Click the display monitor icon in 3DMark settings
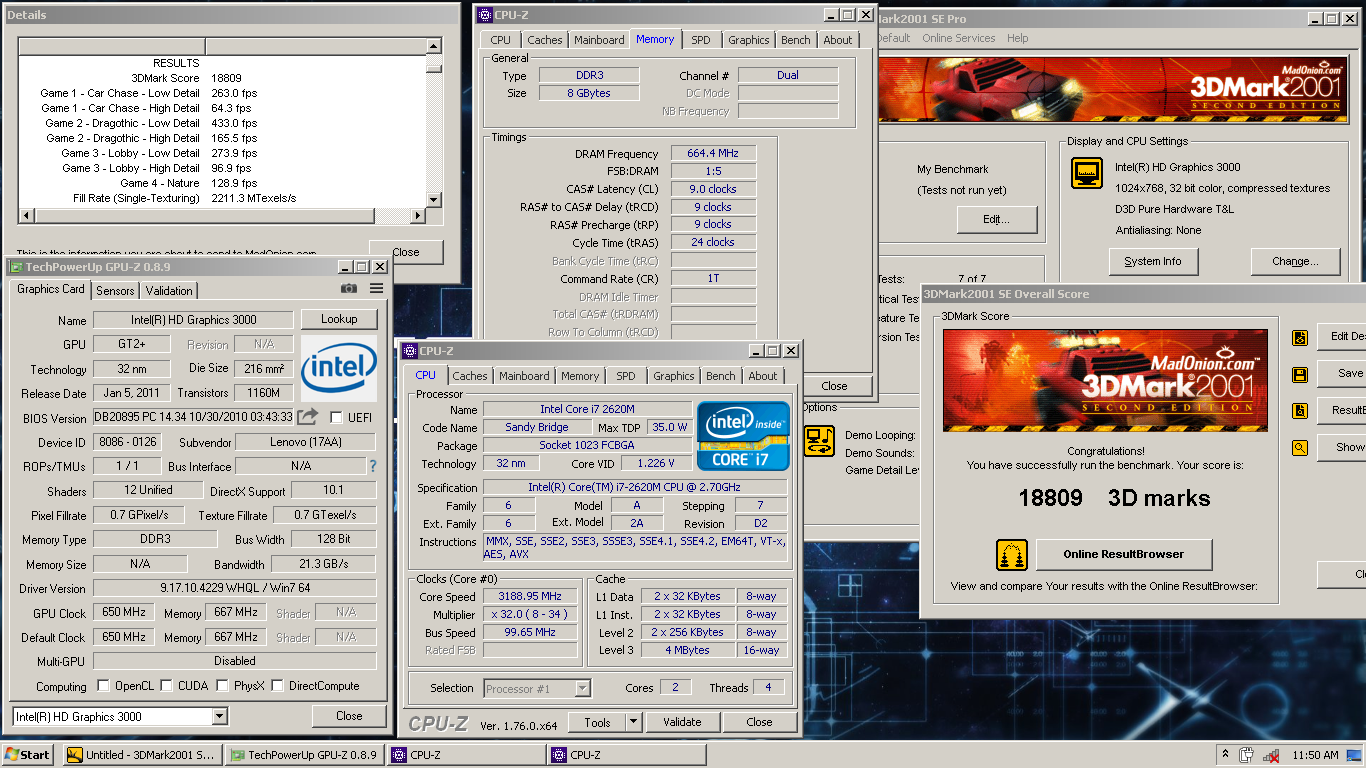 pos(1087,173)
